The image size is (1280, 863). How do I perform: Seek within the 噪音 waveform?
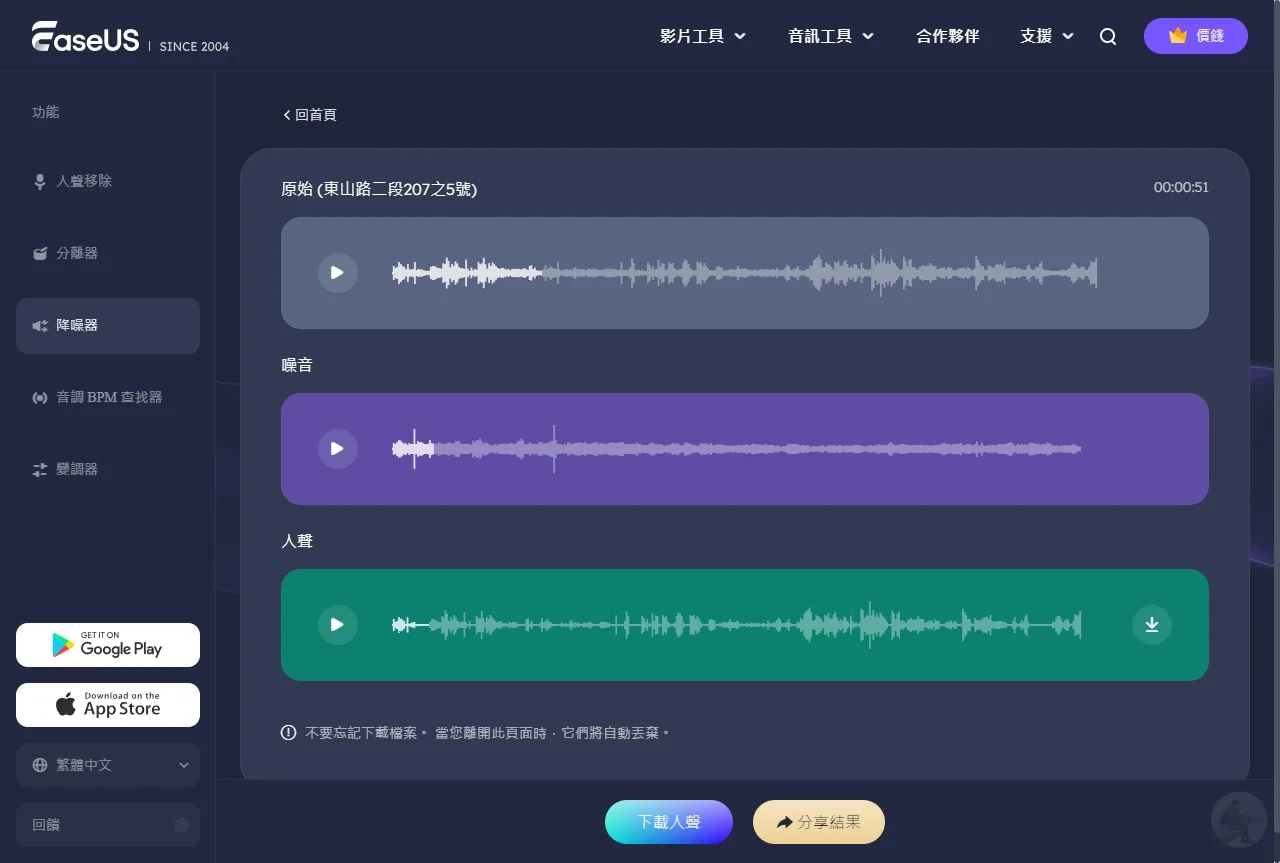[737, 449]
